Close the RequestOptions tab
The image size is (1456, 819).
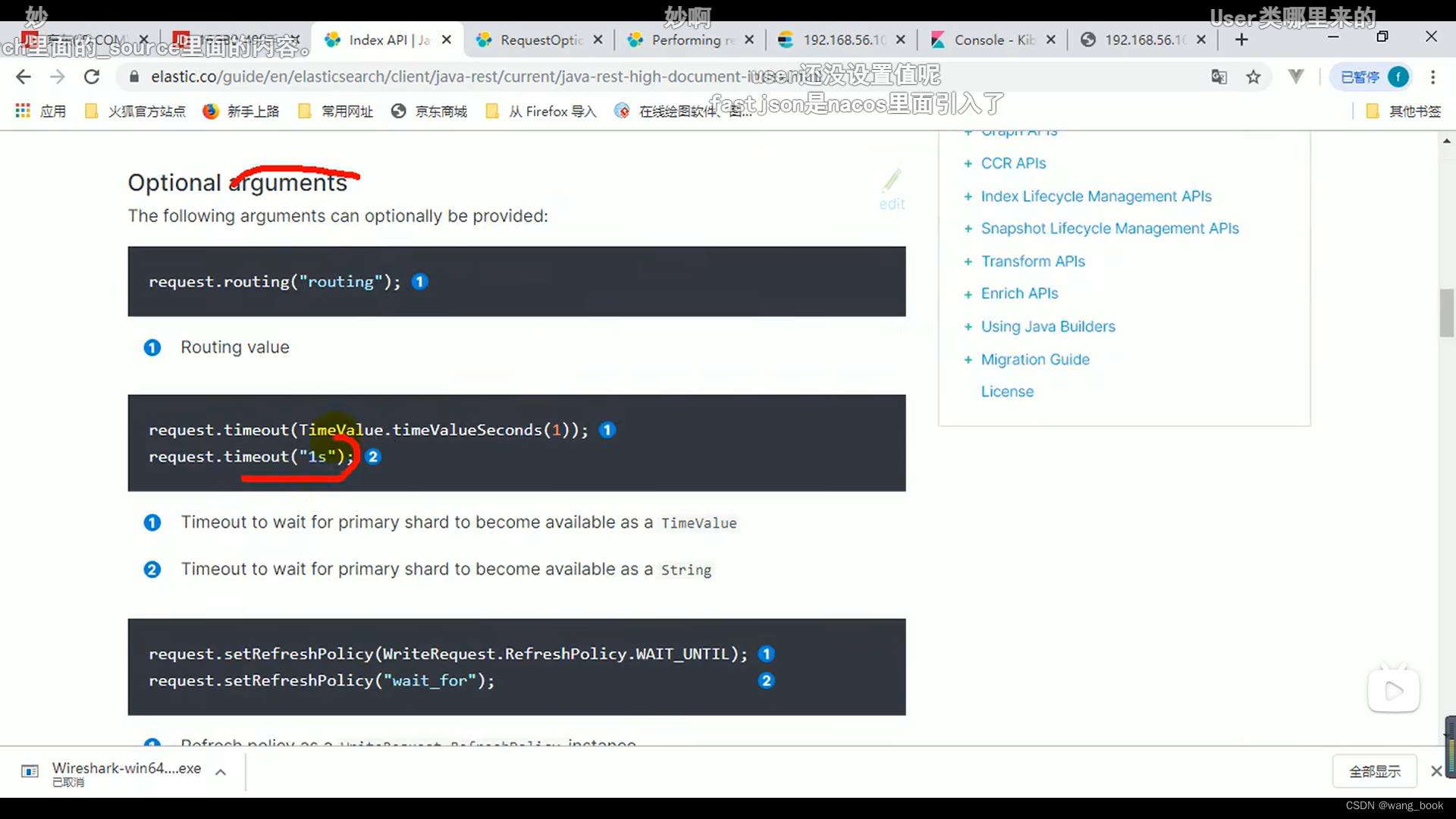(x=598, y=39)
